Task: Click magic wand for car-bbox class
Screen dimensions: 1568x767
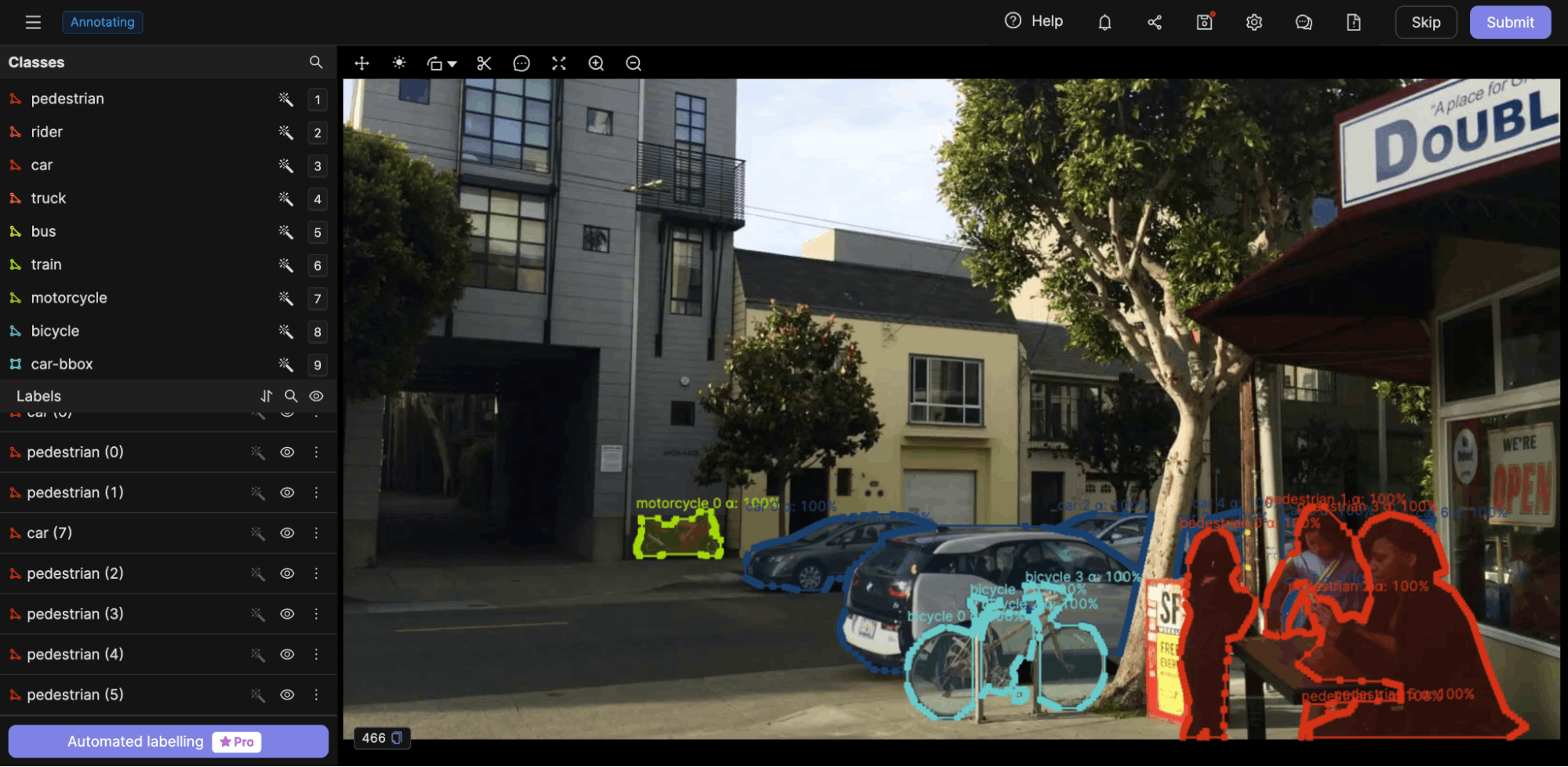Action: 286,364
